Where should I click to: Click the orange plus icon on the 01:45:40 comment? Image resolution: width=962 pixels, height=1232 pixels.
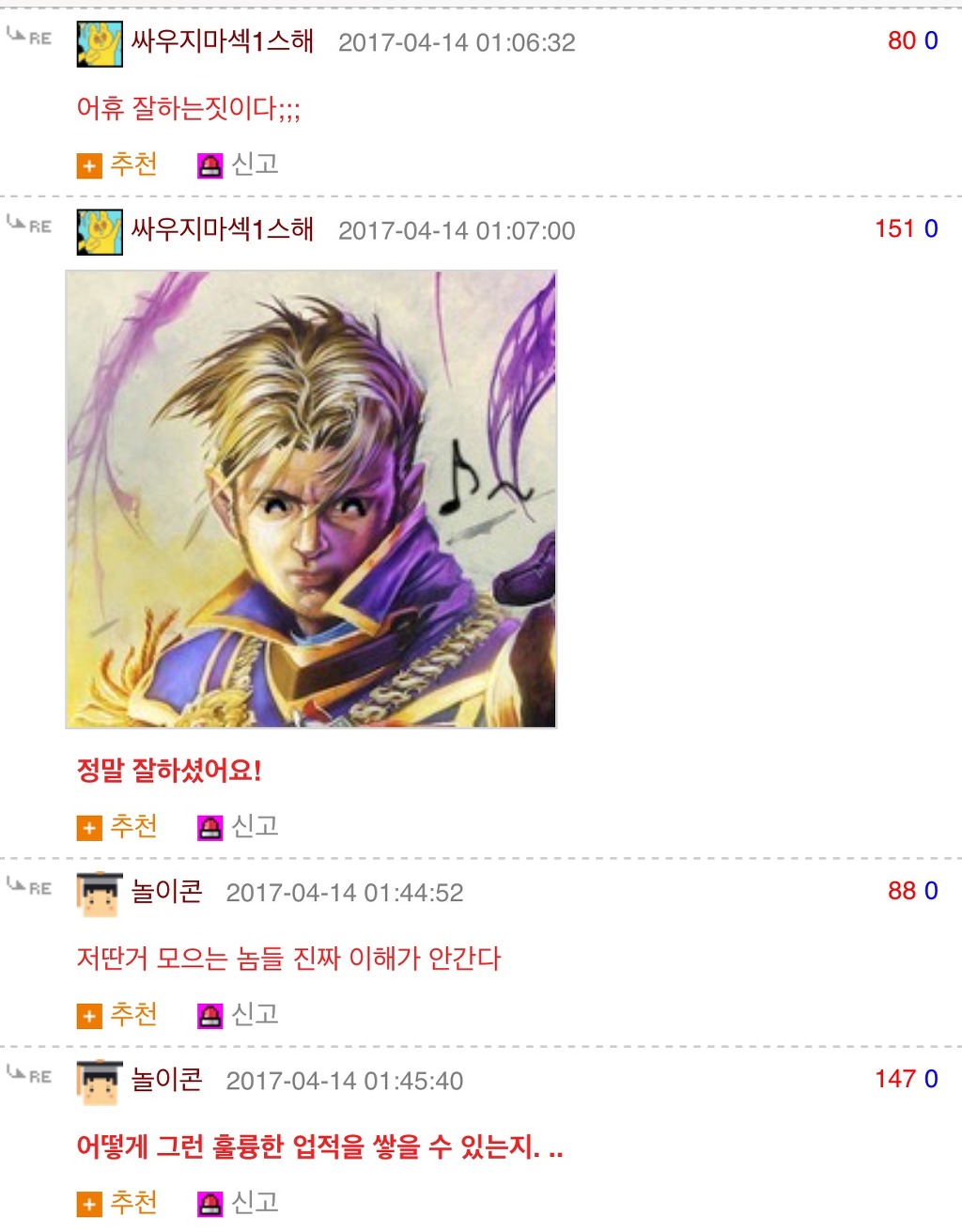point(89,1204)
